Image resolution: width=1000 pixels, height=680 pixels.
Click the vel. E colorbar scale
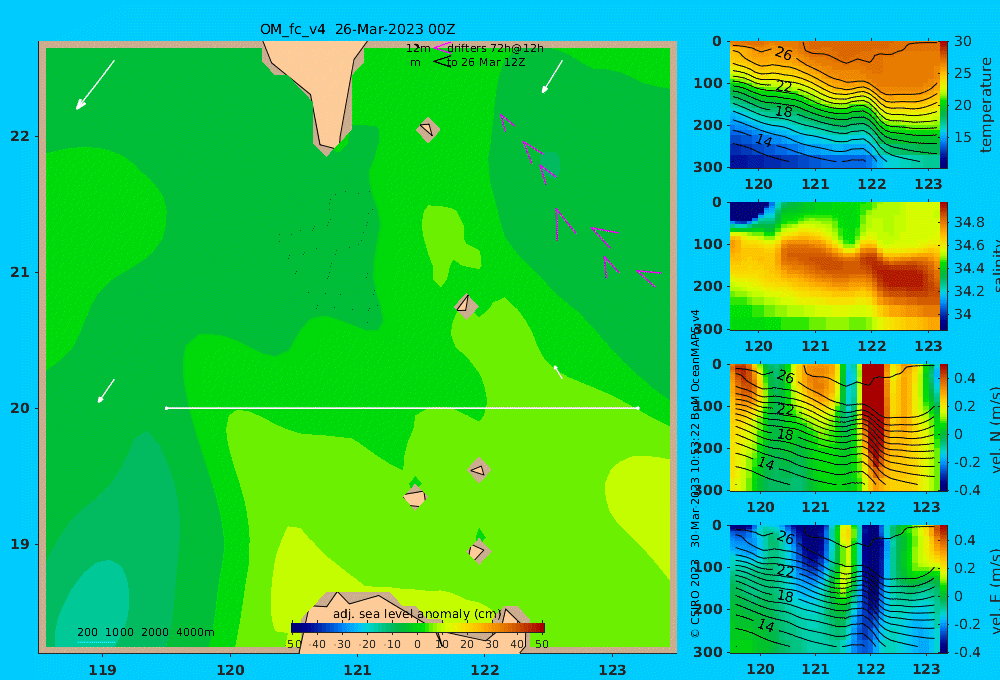pos(943,589)
